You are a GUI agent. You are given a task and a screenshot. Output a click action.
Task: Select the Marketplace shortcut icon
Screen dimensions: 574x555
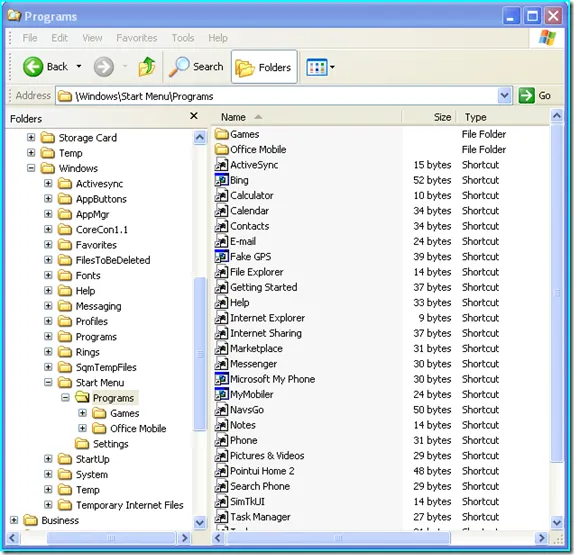point(221,349)
